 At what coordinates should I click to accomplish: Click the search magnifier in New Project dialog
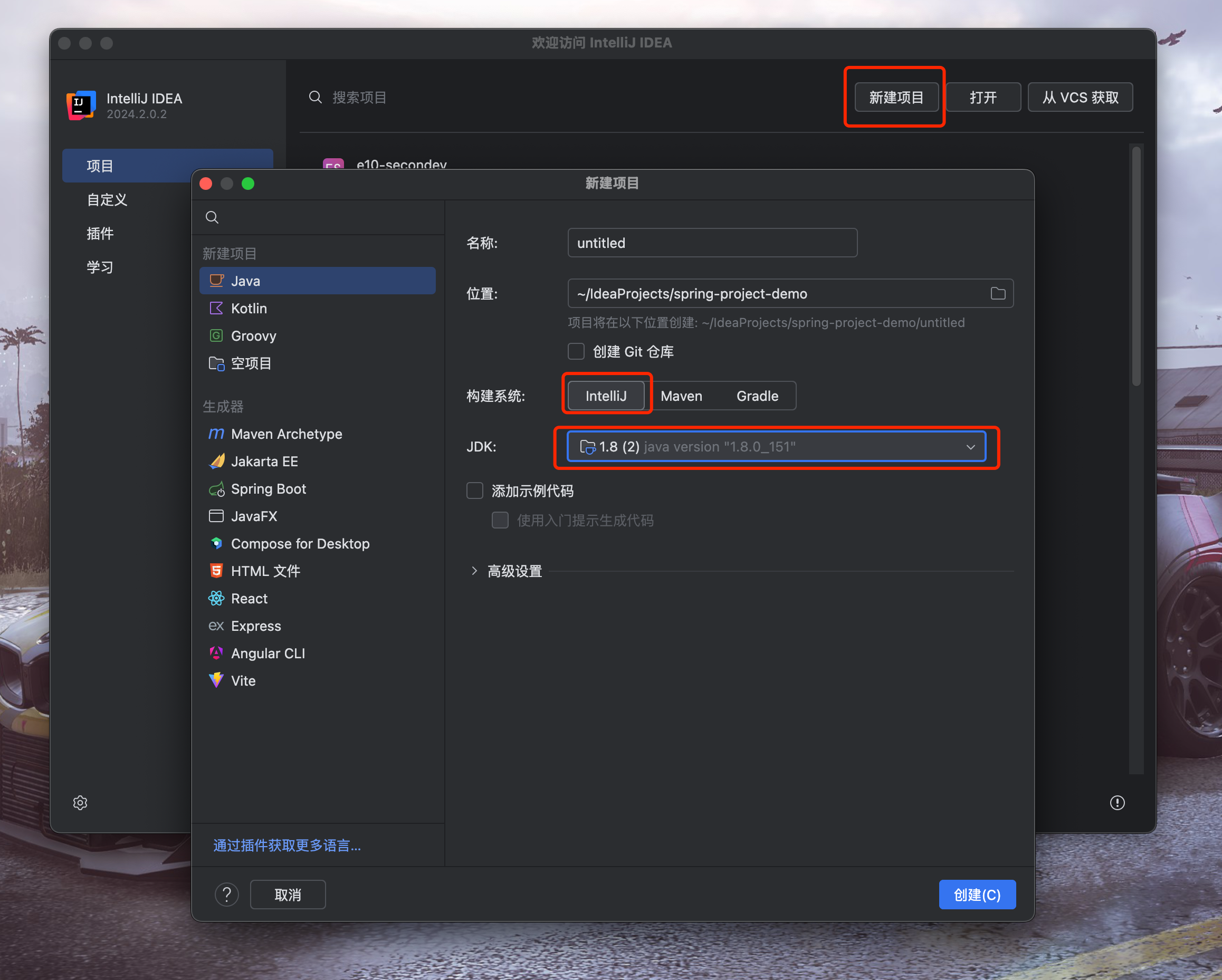212,217
